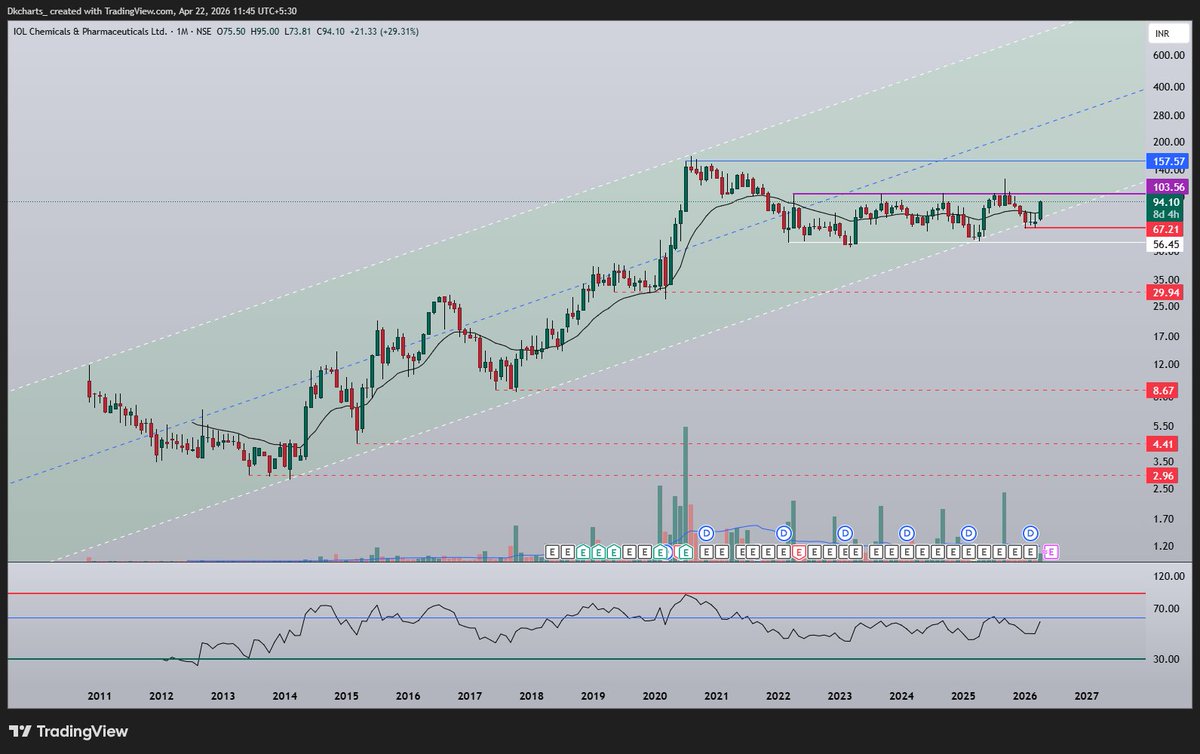The height and width of the screenshot is (754, 1200).
Task: Click the blue 157.57 price label
Action: click(x=1169, y=161)
